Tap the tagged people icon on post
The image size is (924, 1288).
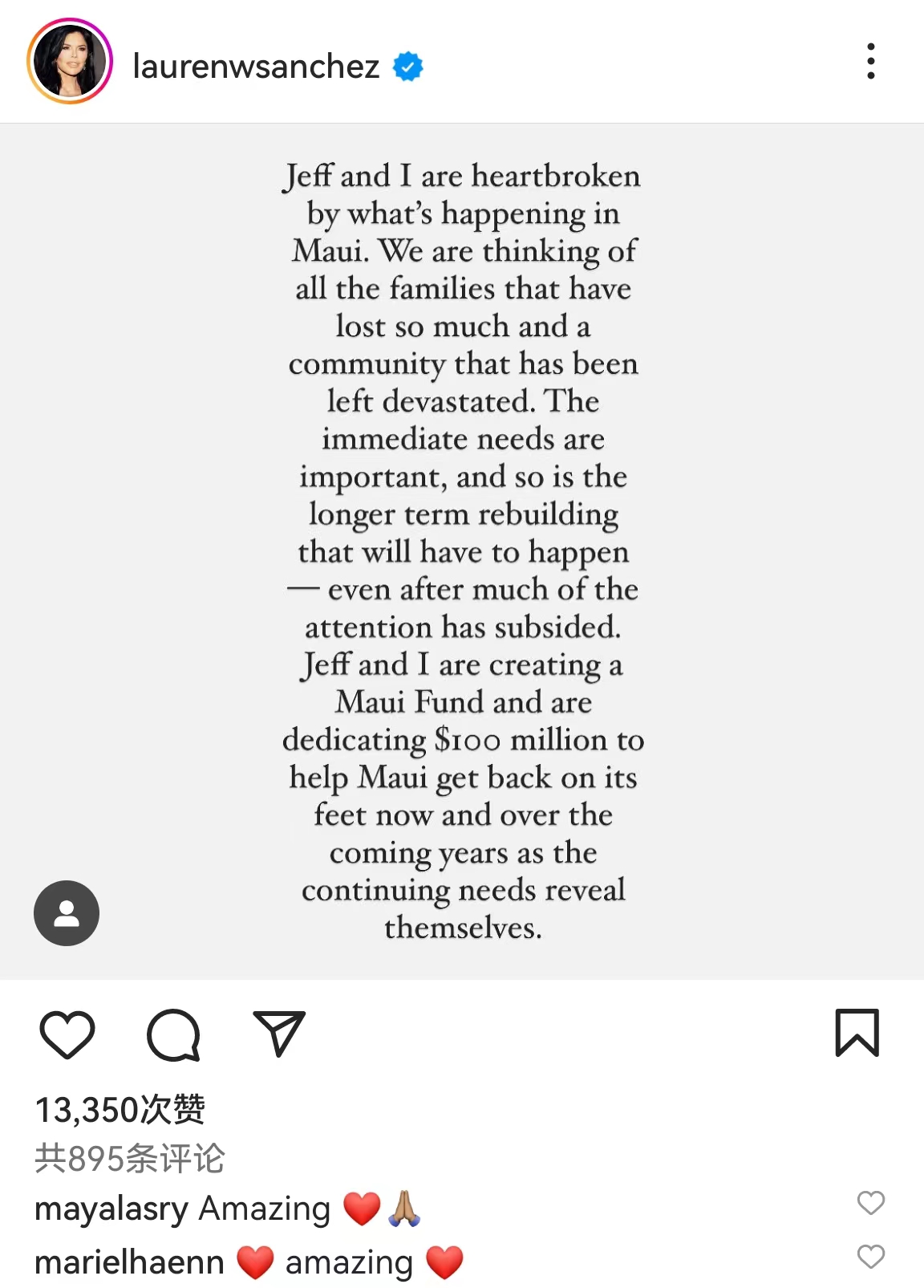click(x=67, y=913)
